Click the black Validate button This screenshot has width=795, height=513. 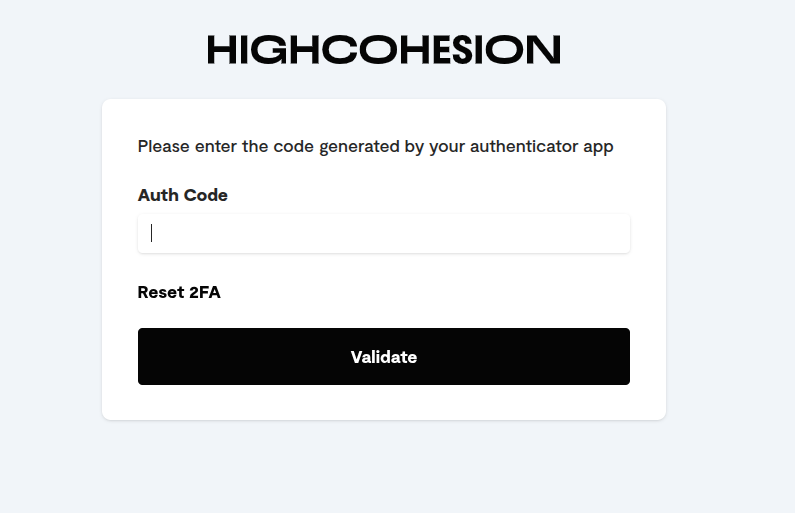point(384,356)
